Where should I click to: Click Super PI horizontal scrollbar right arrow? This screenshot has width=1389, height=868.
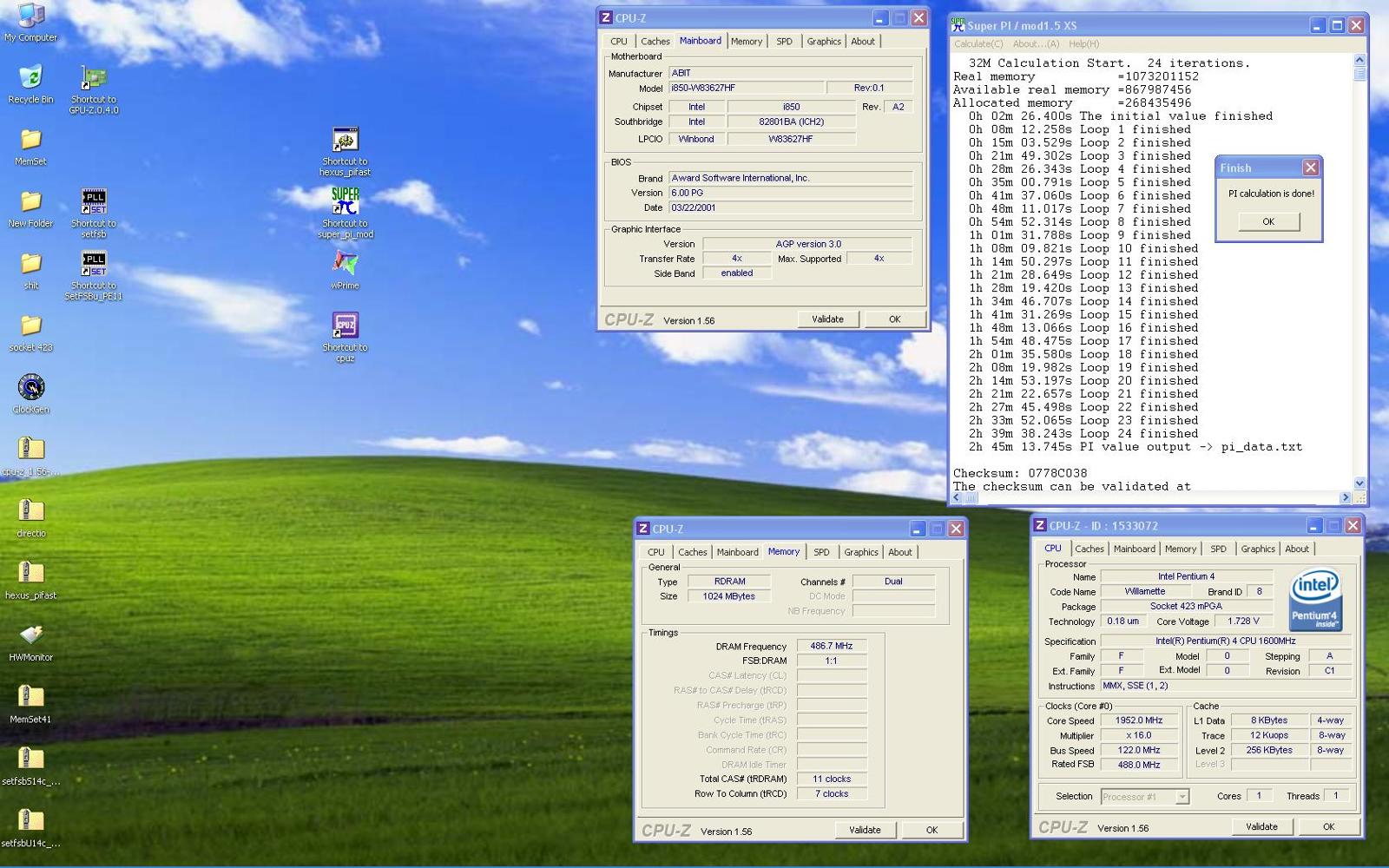[1346, 497]
